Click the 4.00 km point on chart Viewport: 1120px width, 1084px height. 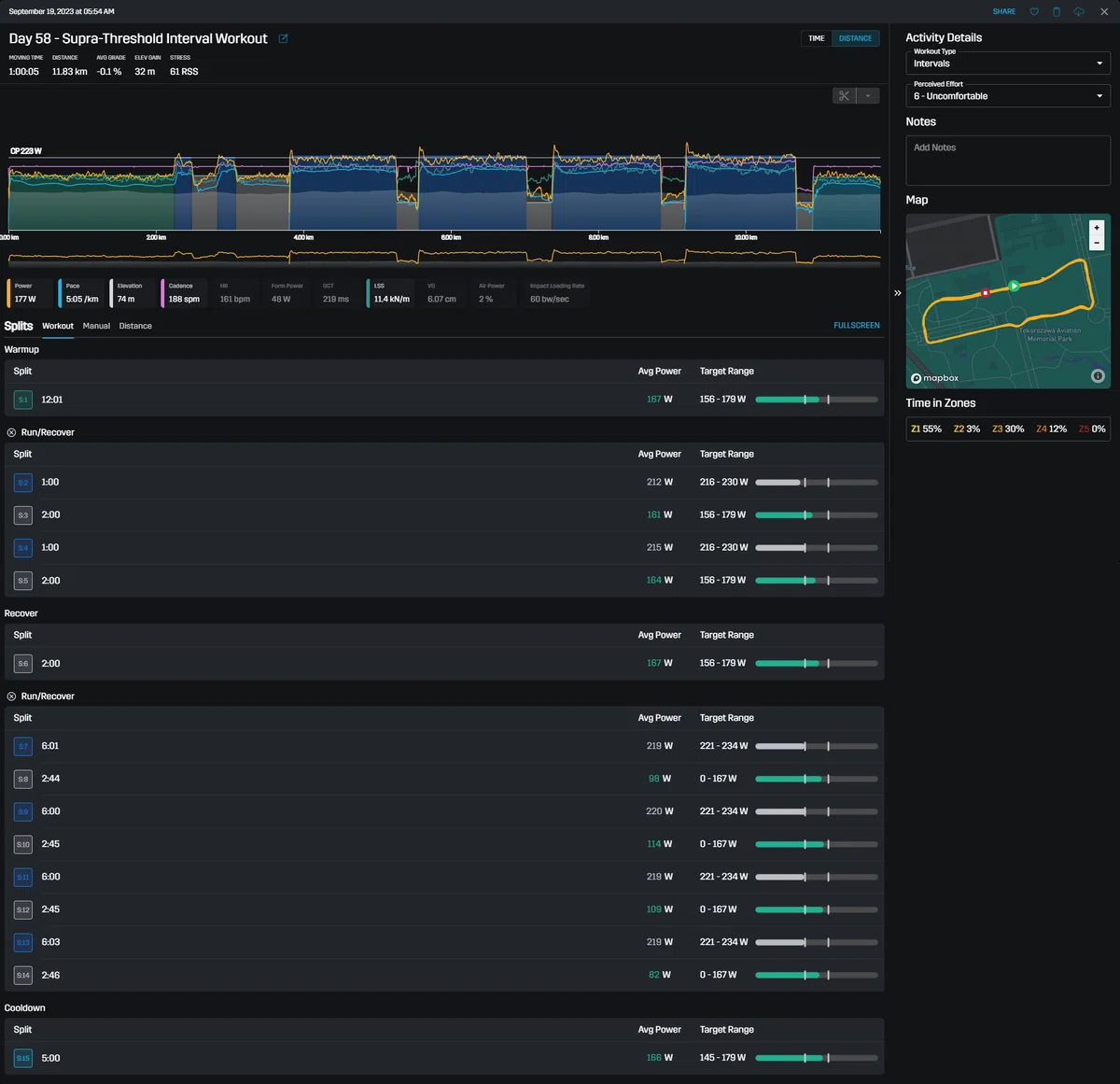[303, 237]
